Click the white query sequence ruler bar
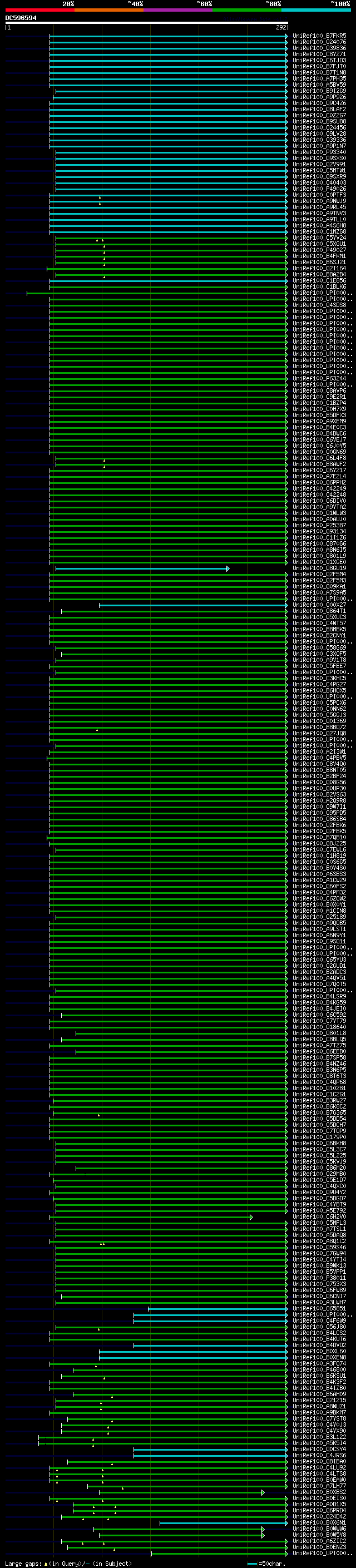This screenshot has width=356, height=1568. [147, 23]
